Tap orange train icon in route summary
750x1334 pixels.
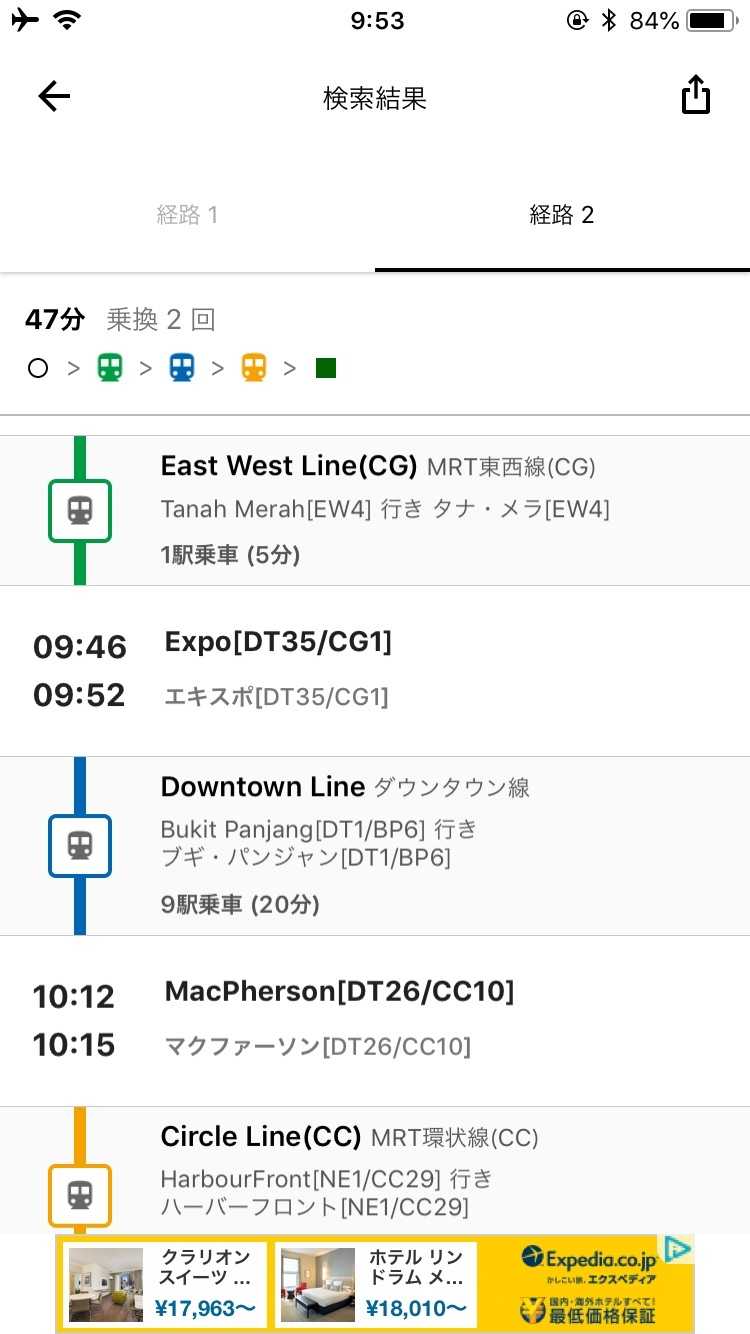254,368
